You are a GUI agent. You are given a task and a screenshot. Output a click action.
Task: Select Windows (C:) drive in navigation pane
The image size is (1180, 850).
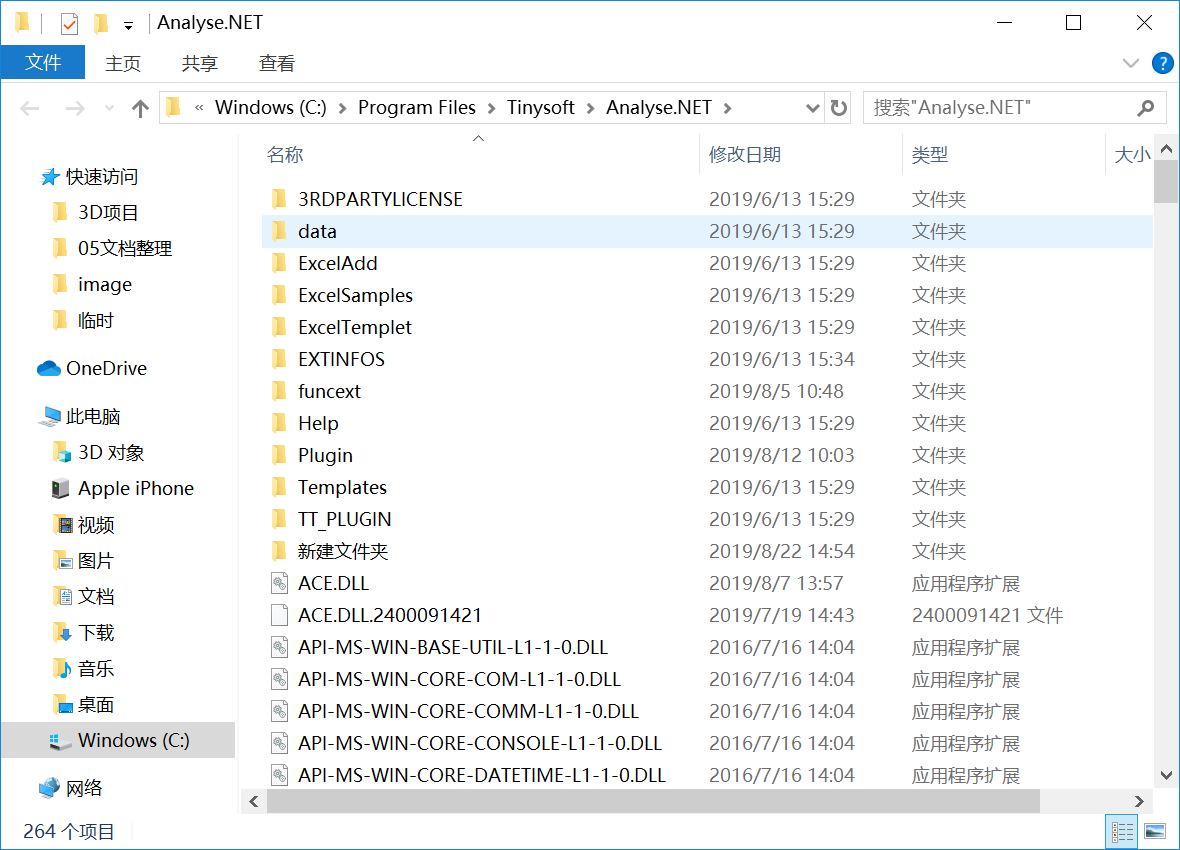(x=118, y=740)
